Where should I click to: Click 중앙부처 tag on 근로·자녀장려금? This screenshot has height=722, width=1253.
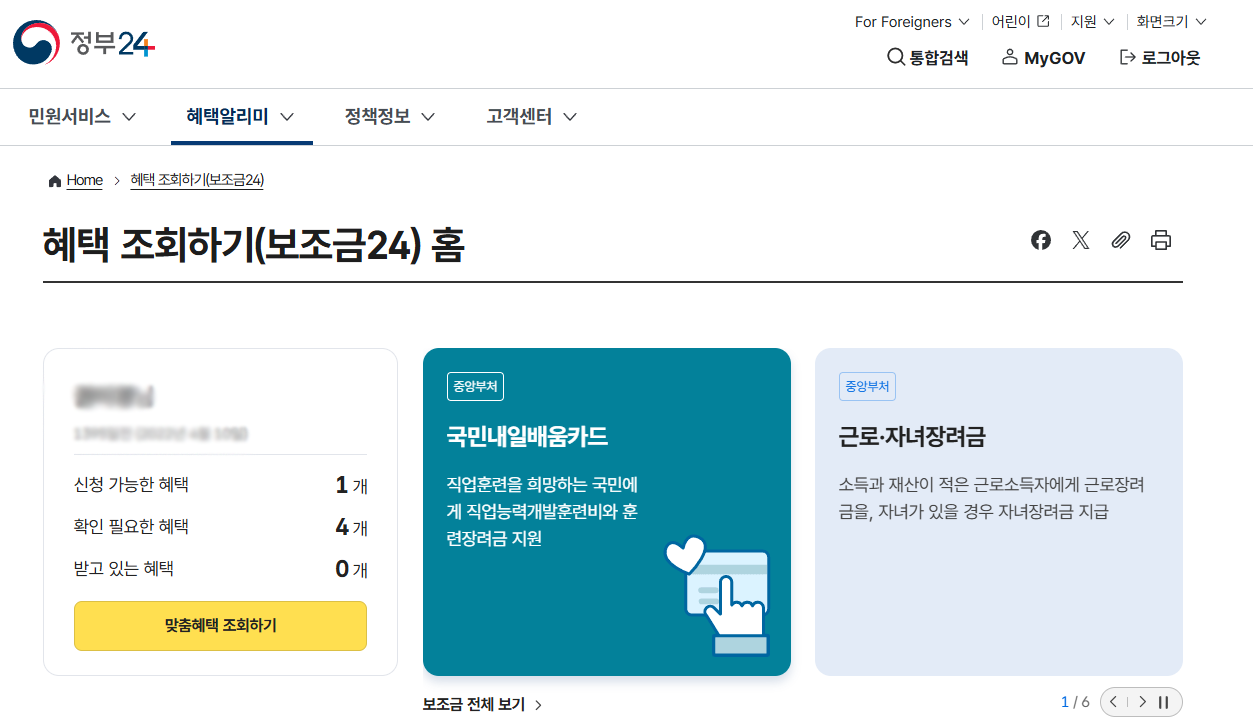(867, 386)
